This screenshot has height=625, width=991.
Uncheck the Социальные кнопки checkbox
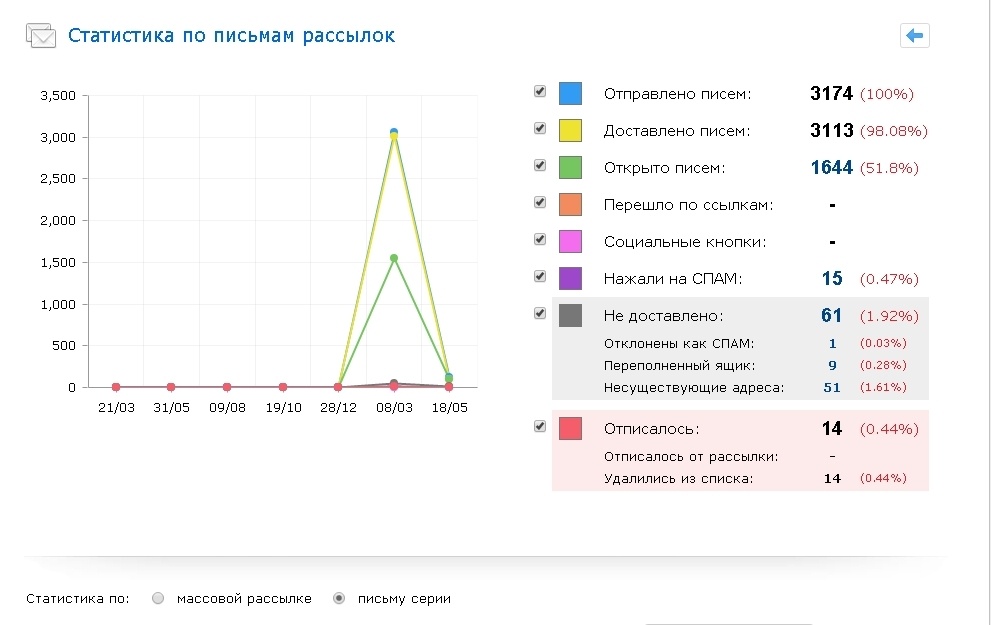(539, 241)
